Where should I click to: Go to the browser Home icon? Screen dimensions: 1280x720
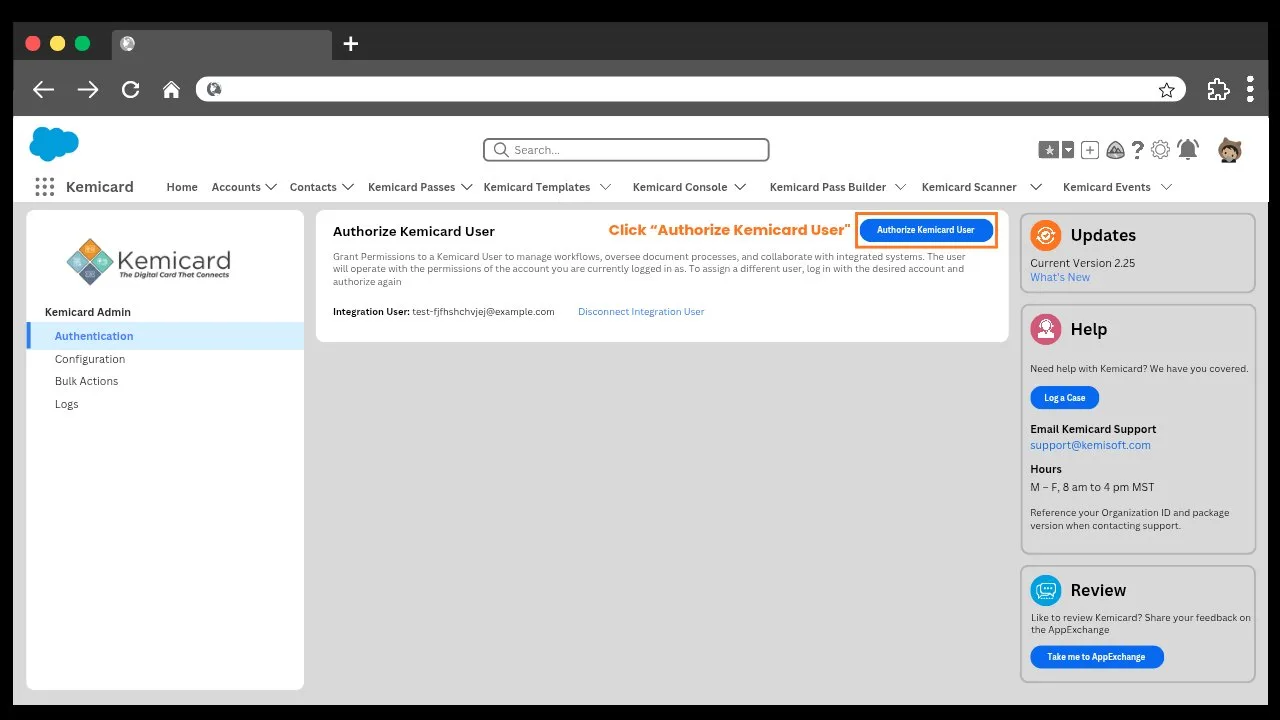[x=171, y=90]
